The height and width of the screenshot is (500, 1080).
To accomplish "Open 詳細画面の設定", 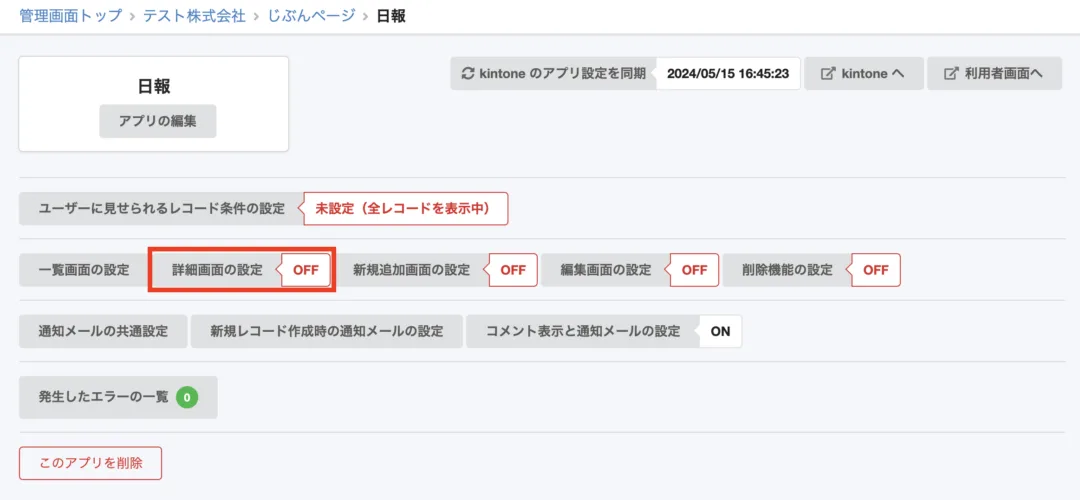I will pyautogui.click(x=217, y=270).
